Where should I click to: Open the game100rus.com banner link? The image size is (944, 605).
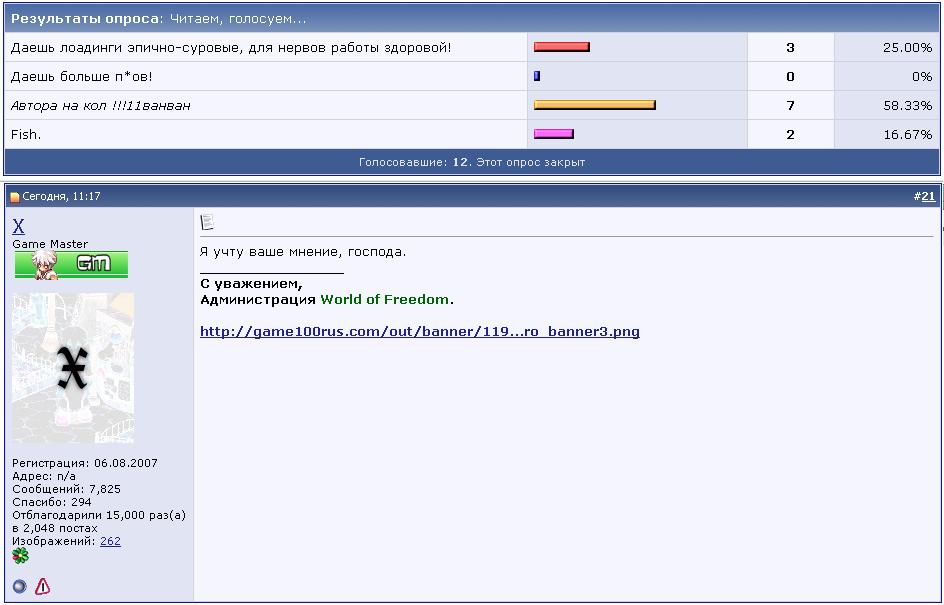pos(419,332)
